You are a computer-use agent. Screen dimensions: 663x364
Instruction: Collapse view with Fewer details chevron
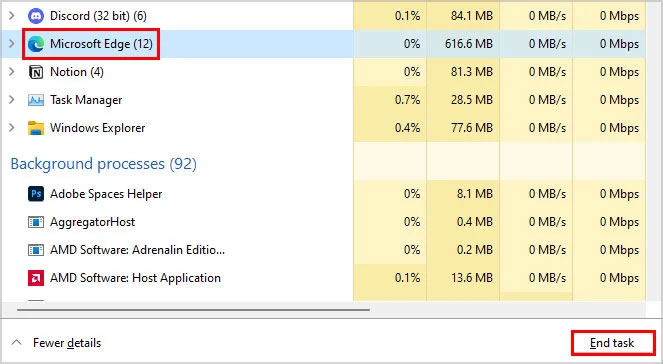16,342
